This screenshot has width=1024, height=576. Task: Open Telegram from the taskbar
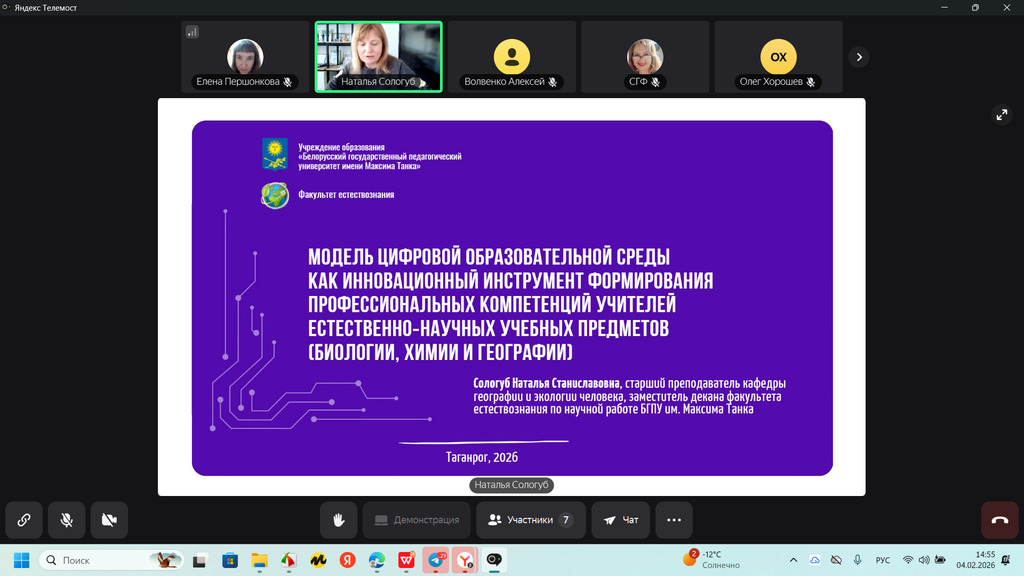[436, 560]
